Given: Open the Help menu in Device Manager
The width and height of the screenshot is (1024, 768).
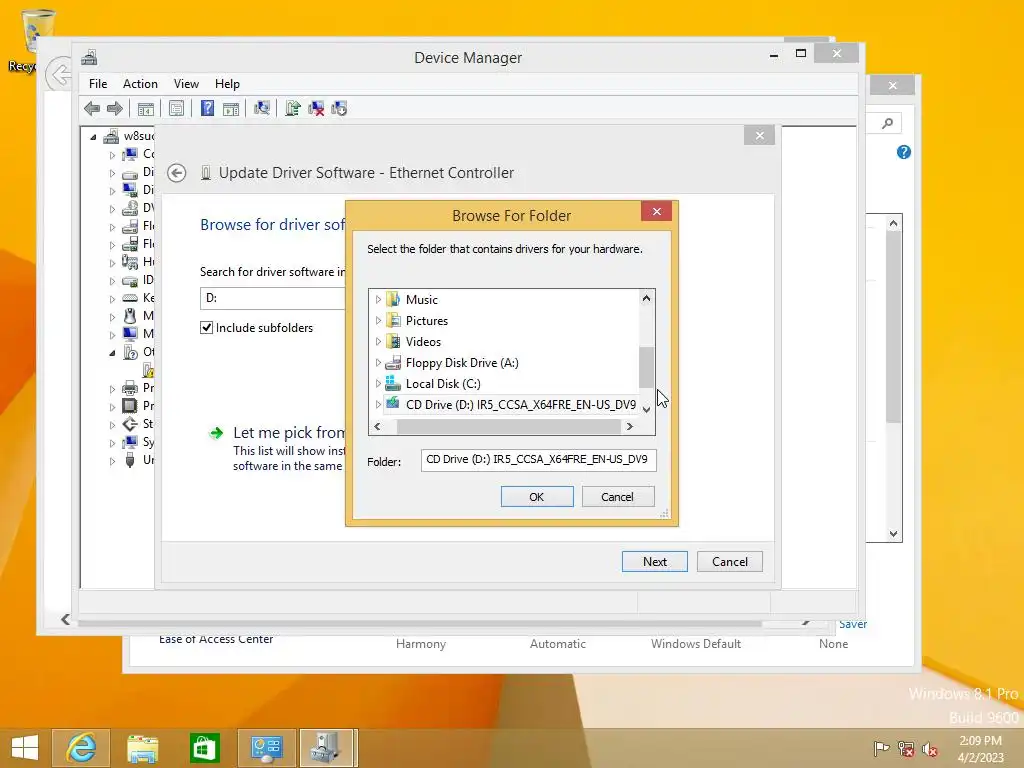Looking at the screenshot, I should pyautogui.click(x=227, y=84).
